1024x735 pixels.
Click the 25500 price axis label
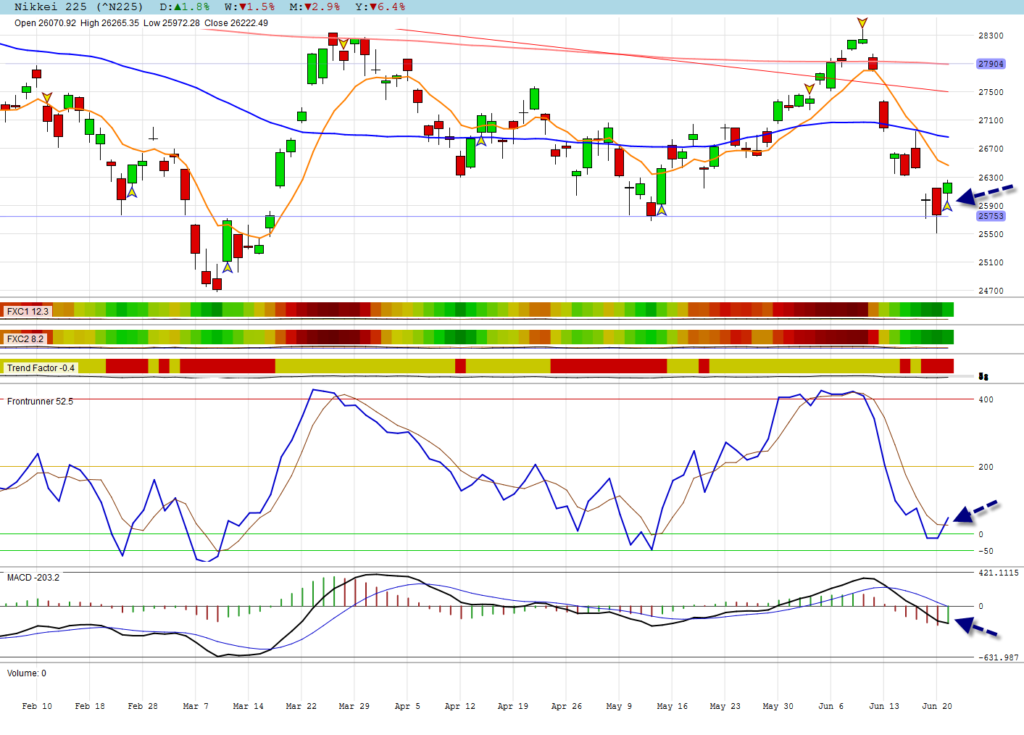(x=991, y=235)
